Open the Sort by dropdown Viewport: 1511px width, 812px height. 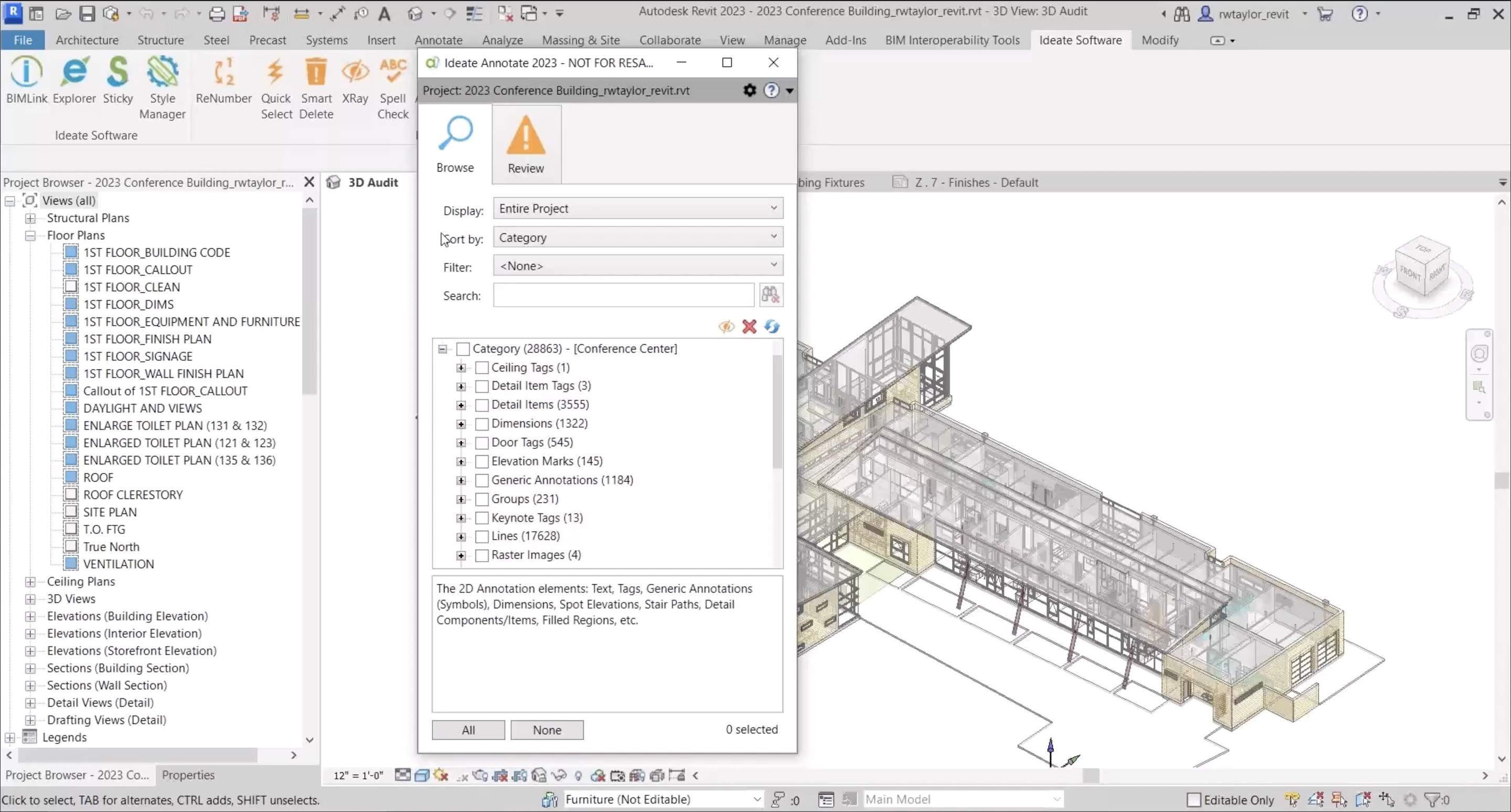637,238
